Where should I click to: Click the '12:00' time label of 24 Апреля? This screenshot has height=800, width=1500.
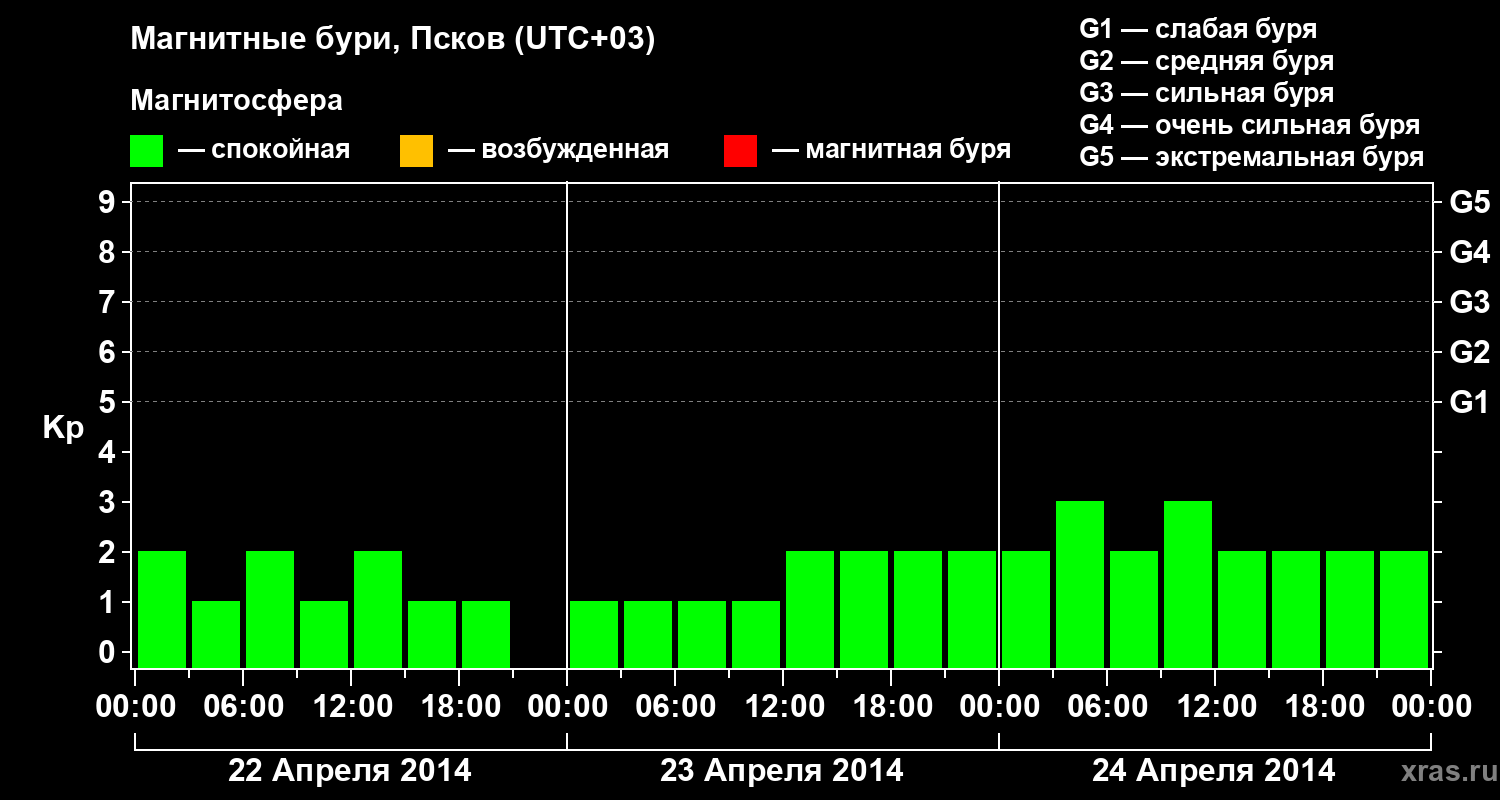point(1215,706)
